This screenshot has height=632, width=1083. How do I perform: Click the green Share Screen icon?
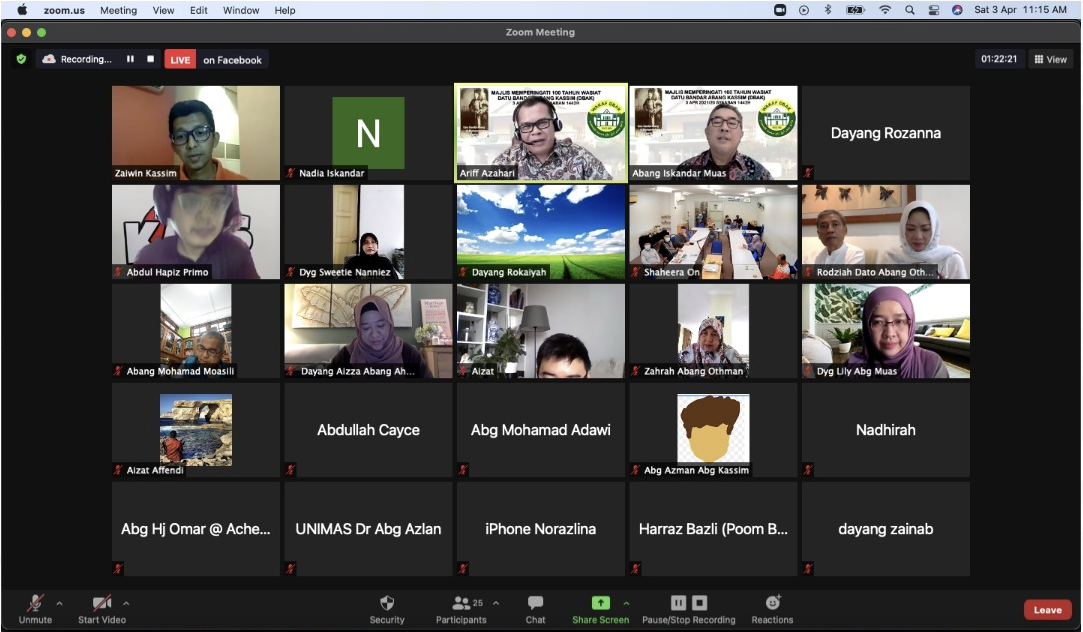point(600,603)
